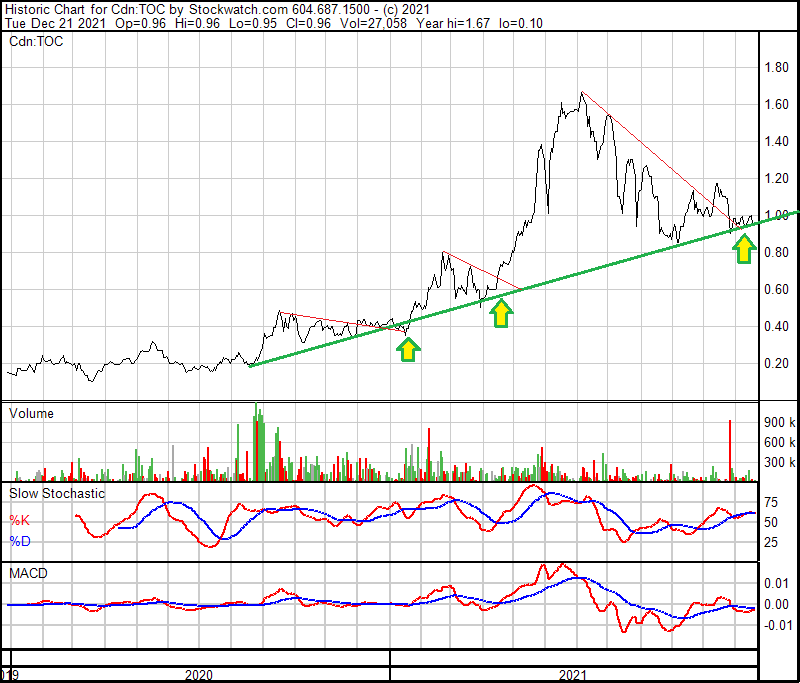Click the 2021 year label on timeline
The image size is (800, 683).
click(x=572, y=675)
